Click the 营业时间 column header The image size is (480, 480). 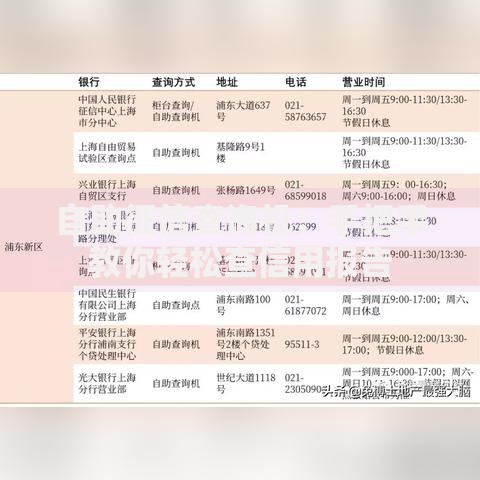tap(364, 82)
